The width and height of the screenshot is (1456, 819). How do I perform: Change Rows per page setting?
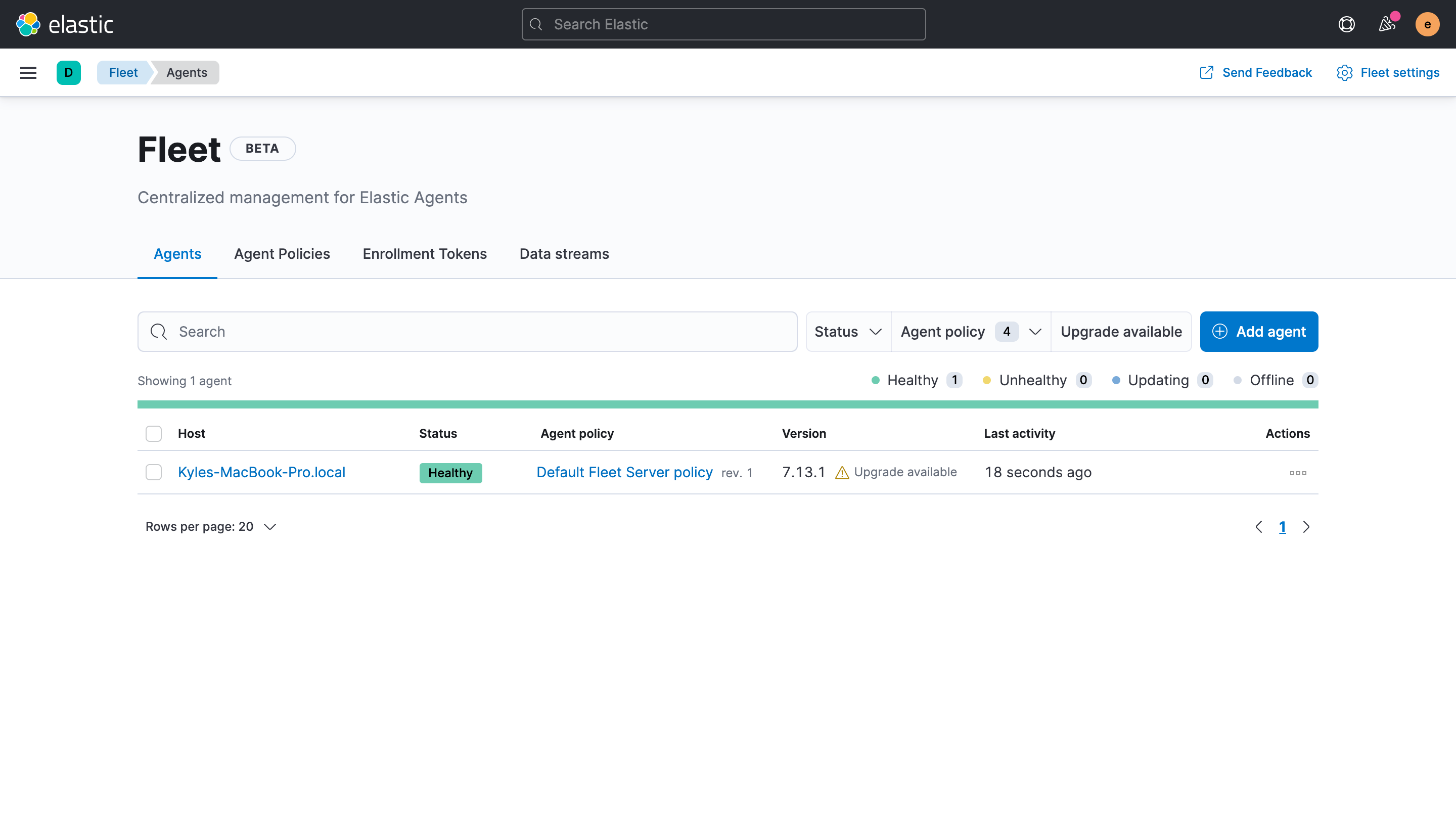211,527
